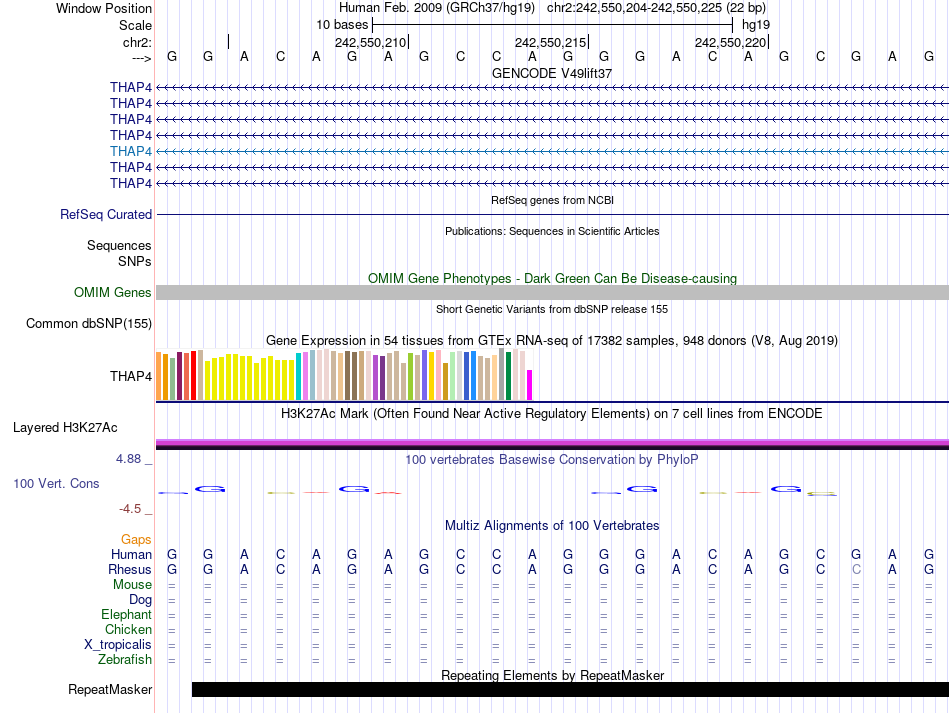The width and height of the screenshot is (950, 713).
Task: Click the 242,550,215 position marker on ruler
Action: (550, 42)
